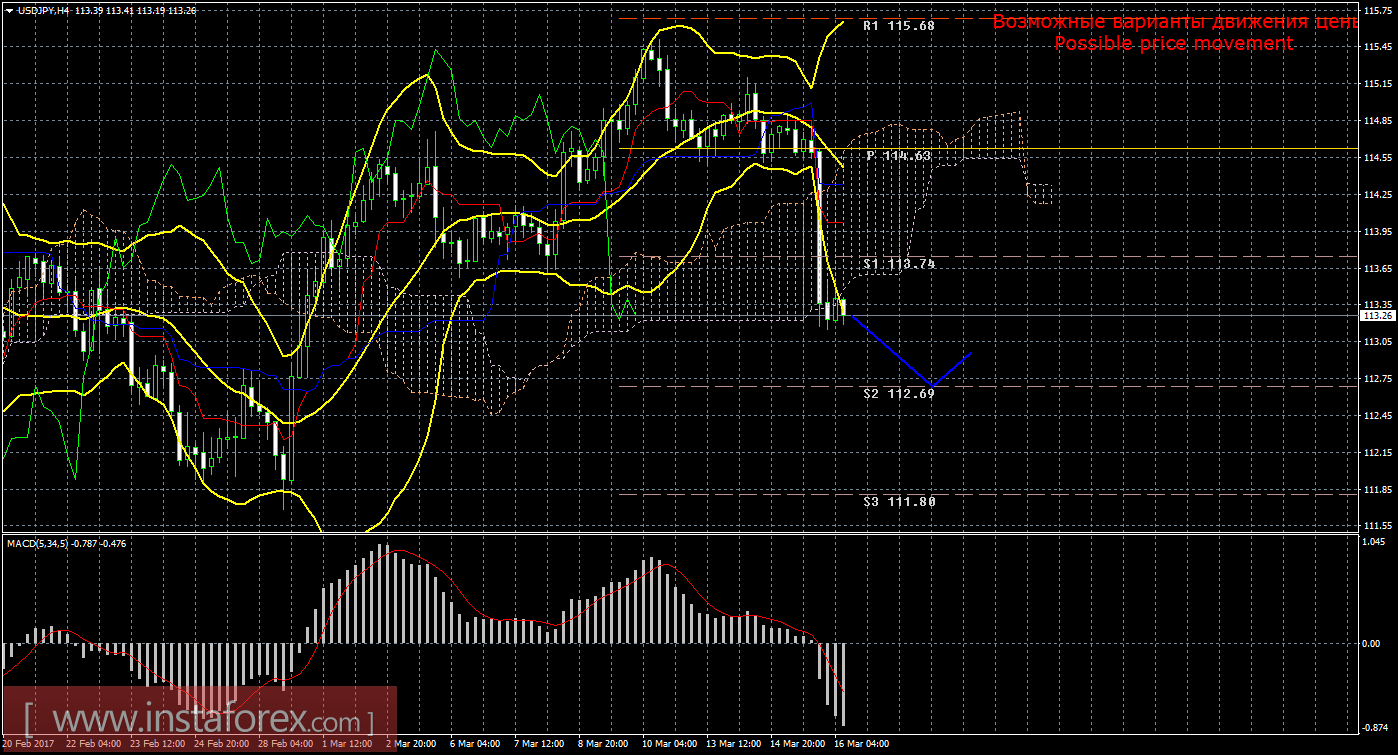
Task: Click the '6 Mar 04:00' time label
Action: pyautogui.click(x=474, y=744)
